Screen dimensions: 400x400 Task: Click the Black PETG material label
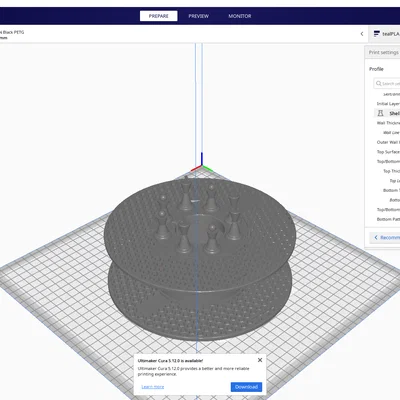coord(13,32)
